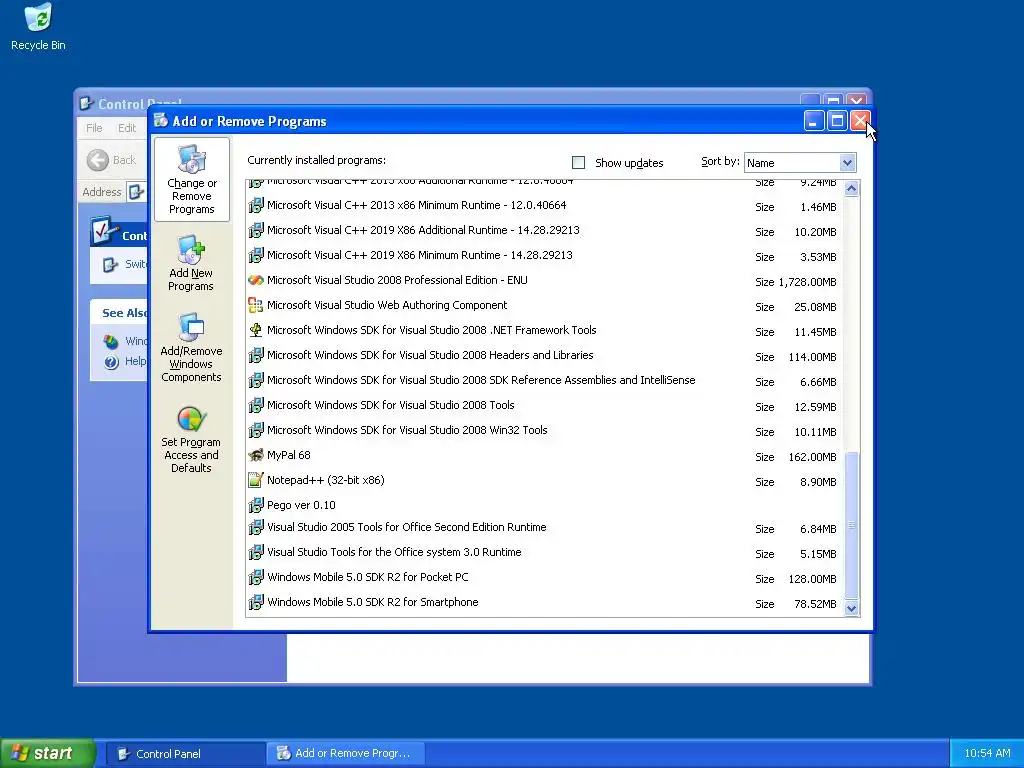Image resolution: width=1024 pixels, height=768 pixels.
Task: Select the MyPal 68 entry text
Action: tap(289, 455)
